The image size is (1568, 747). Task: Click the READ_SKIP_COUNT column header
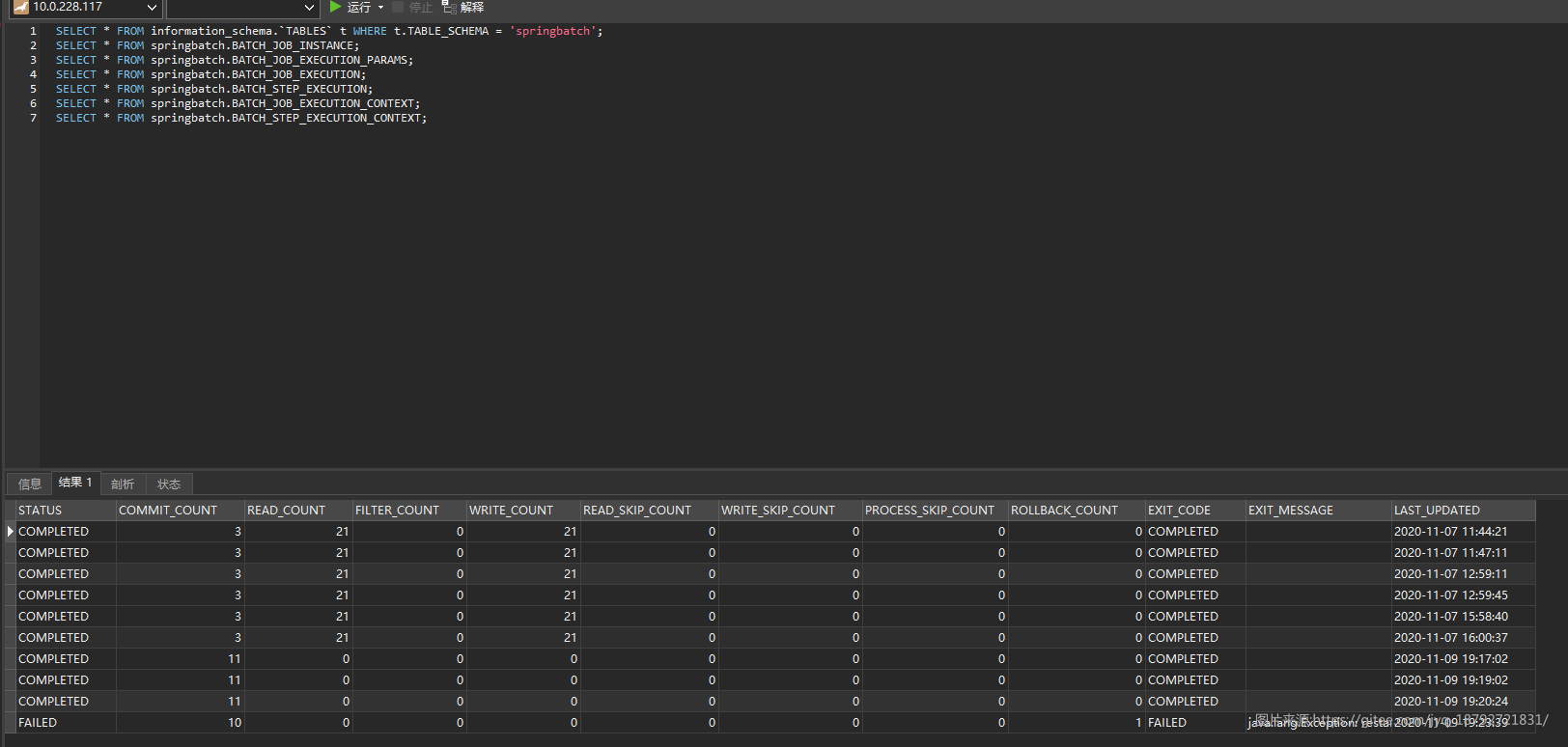pyautogui.click(x=650, y=510)
